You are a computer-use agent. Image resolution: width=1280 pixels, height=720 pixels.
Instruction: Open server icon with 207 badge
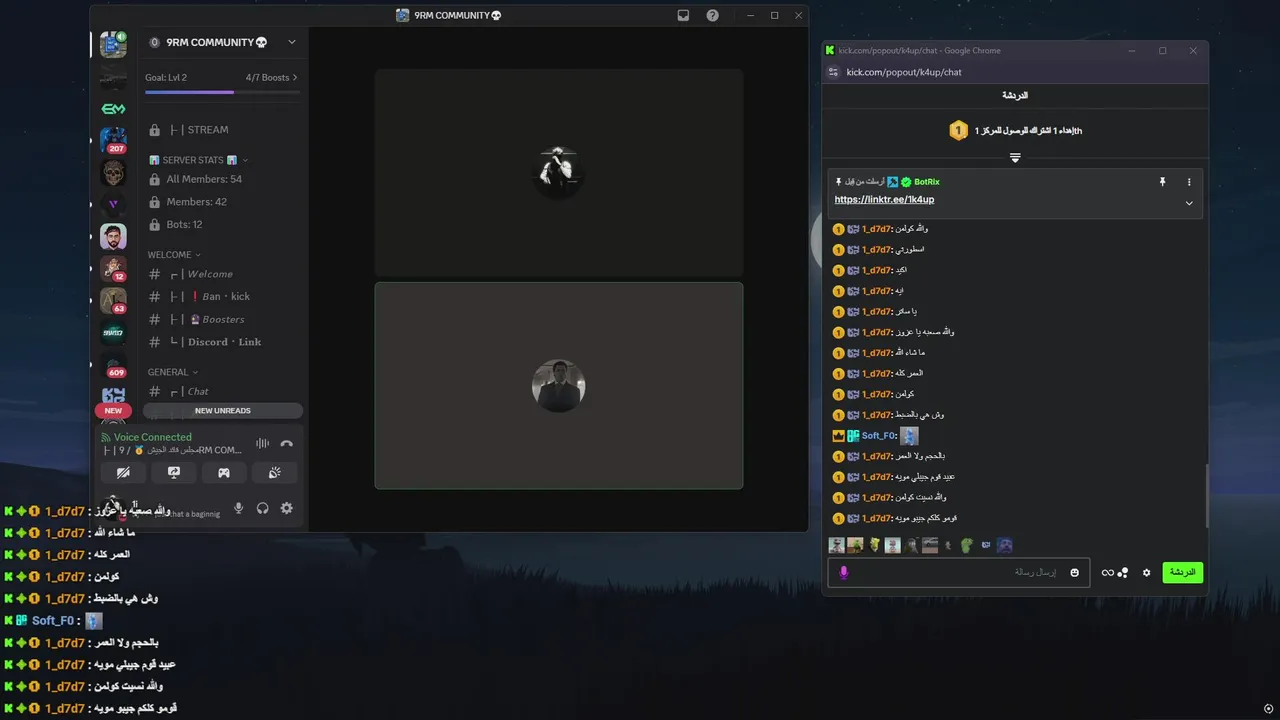pos(113,140)
